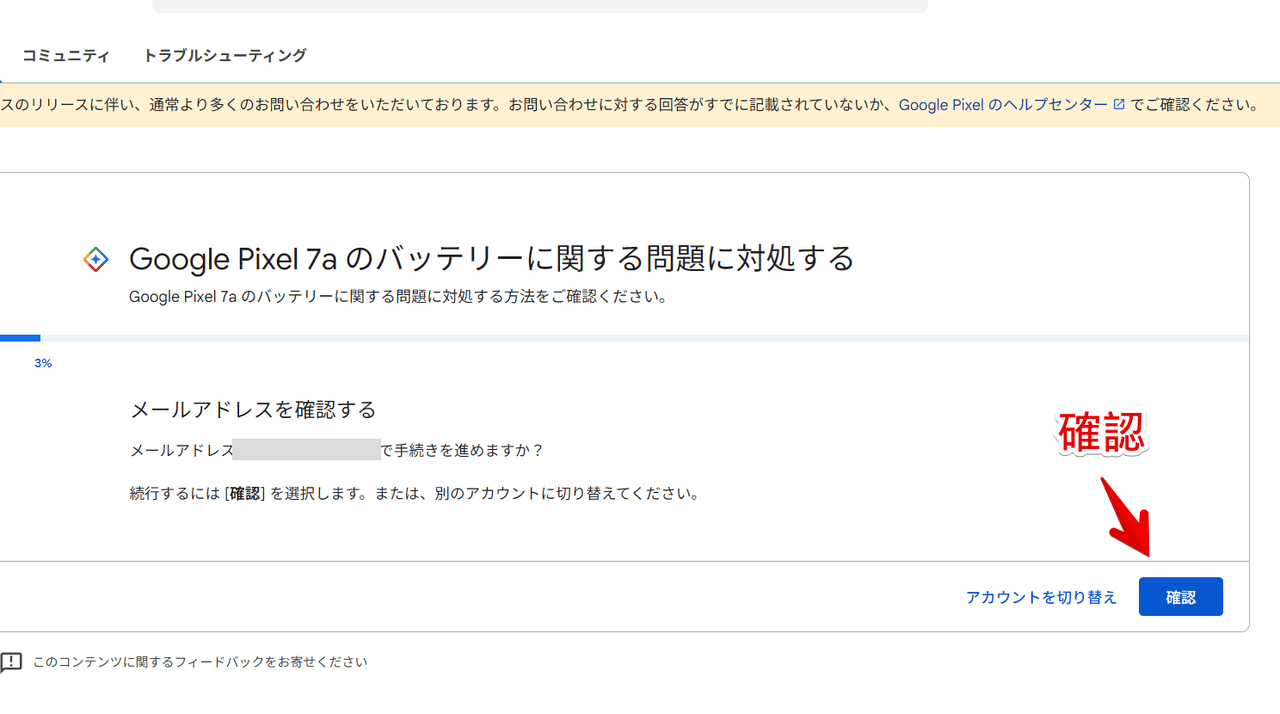Click アカウントを切り替え button

[x=1041, y=597]
